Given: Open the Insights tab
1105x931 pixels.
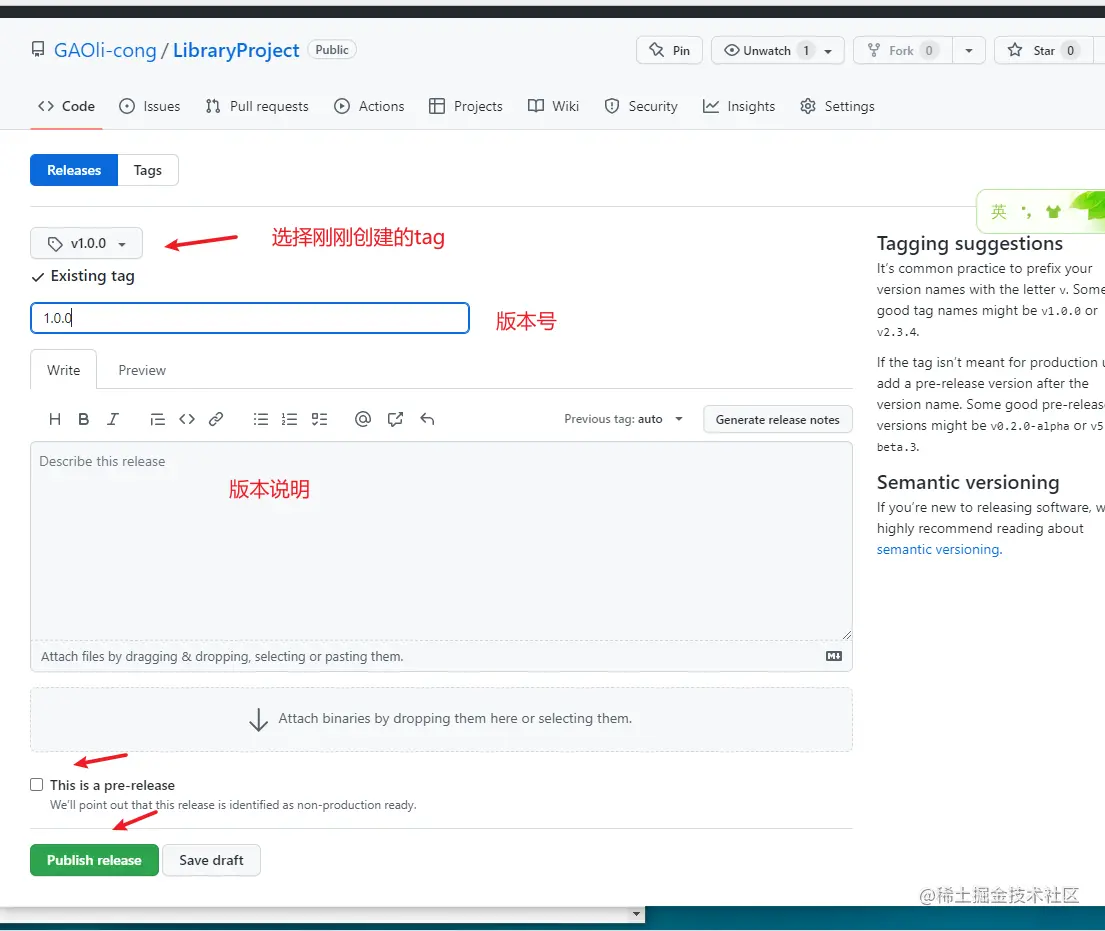Looking at the screenshot, I should point(739,106).
